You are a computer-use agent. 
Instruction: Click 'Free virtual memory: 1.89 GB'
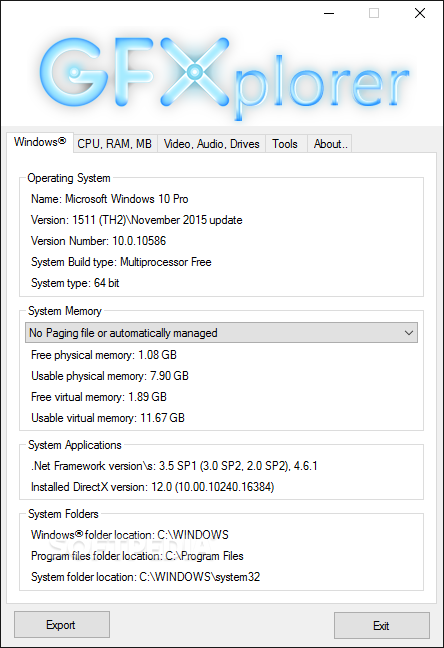[99, 397]
